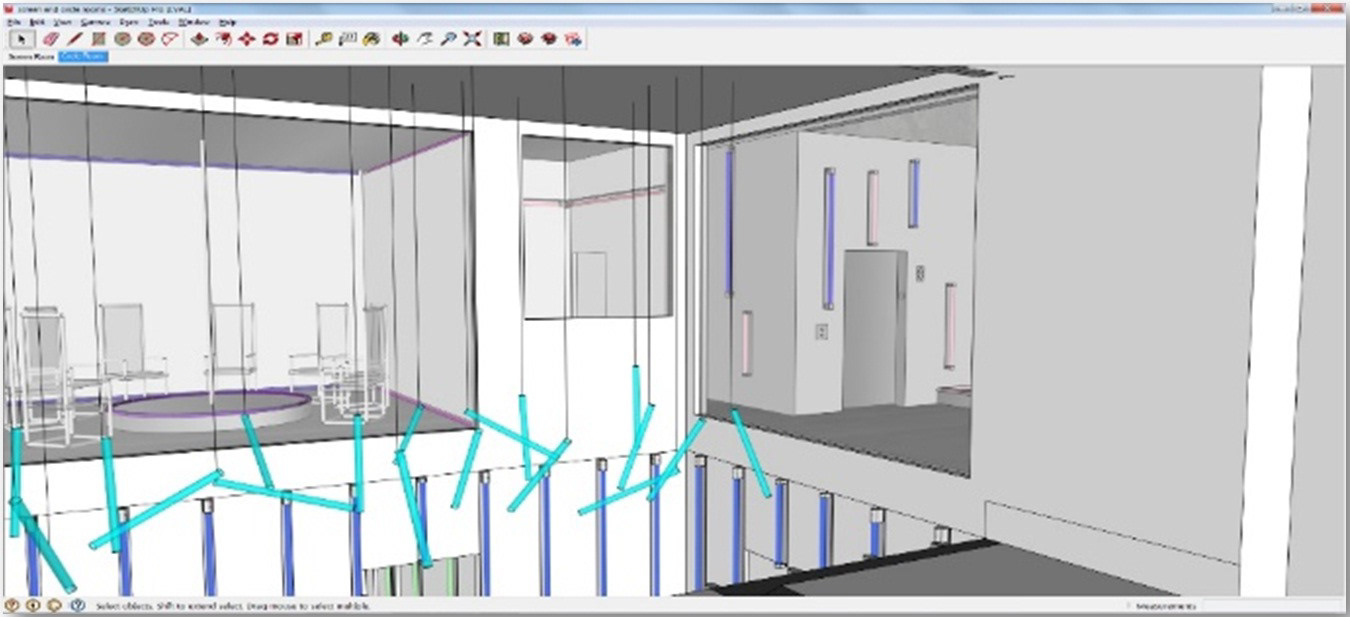Open the Window menu
1350x617 pixels.
(193, 21)
